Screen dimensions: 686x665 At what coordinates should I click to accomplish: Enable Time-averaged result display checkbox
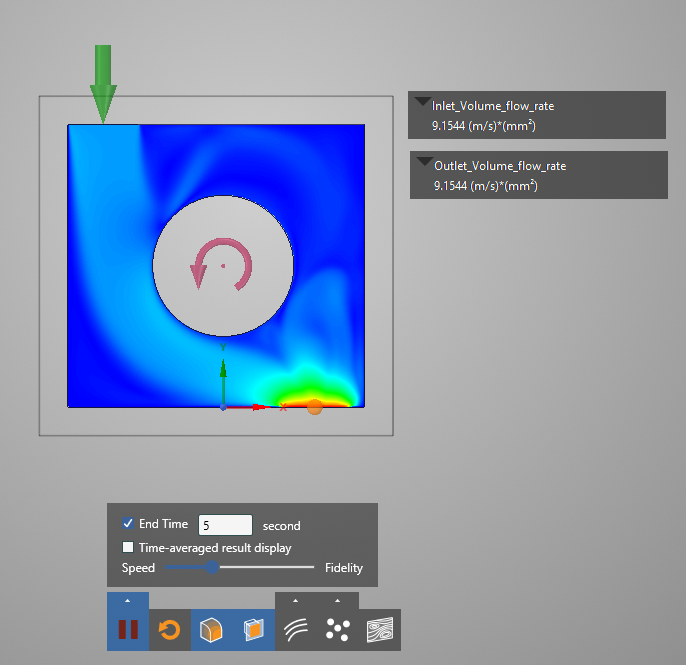pos(128,547)
